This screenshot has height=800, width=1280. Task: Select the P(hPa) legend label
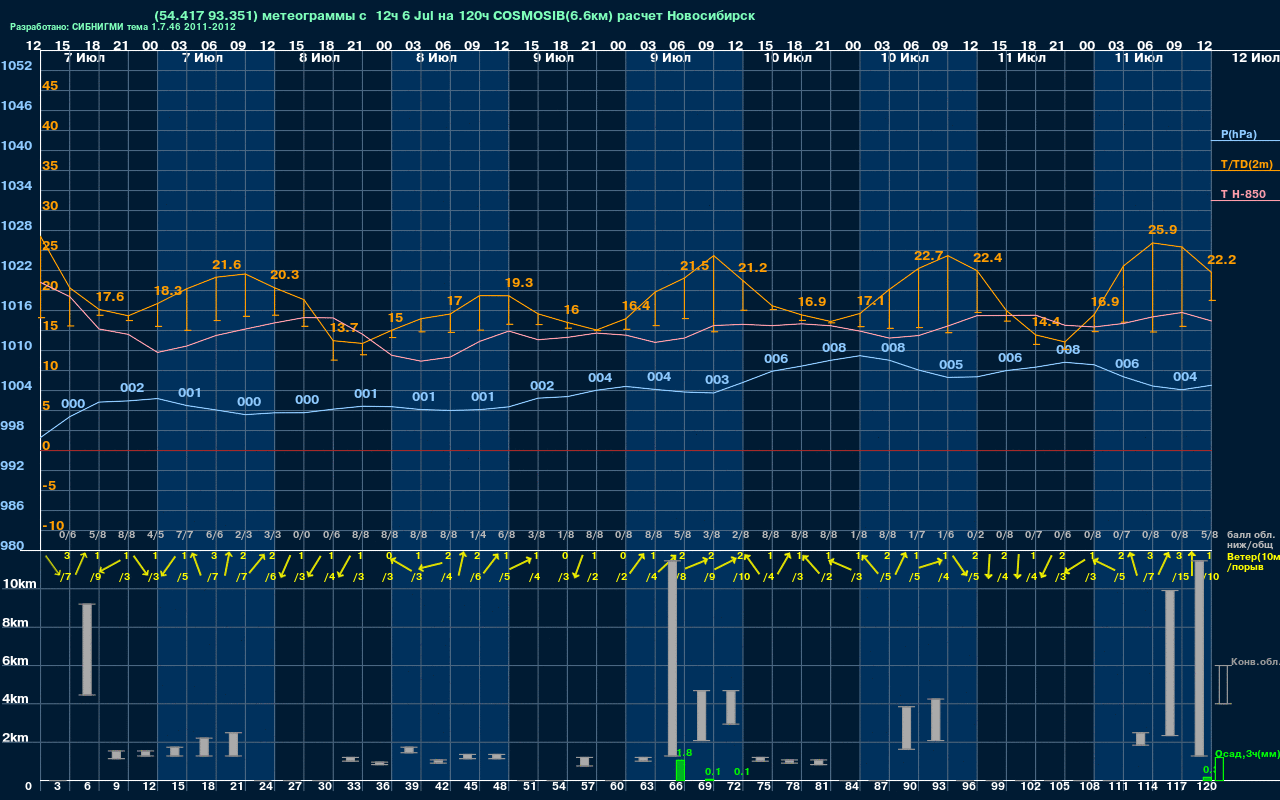click(1239, 134)
